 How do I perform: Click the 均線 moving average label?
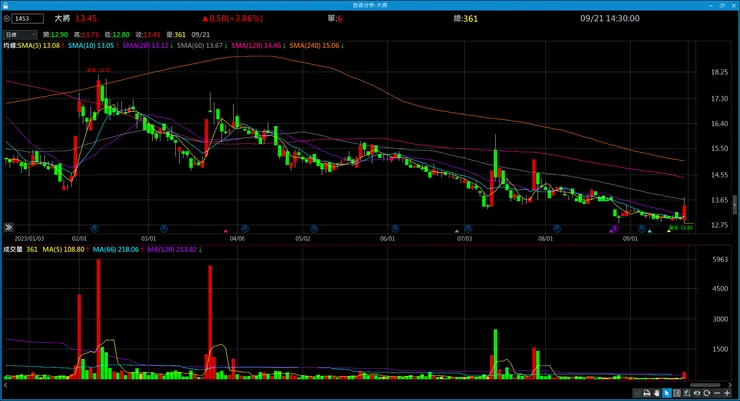(10, 46)
